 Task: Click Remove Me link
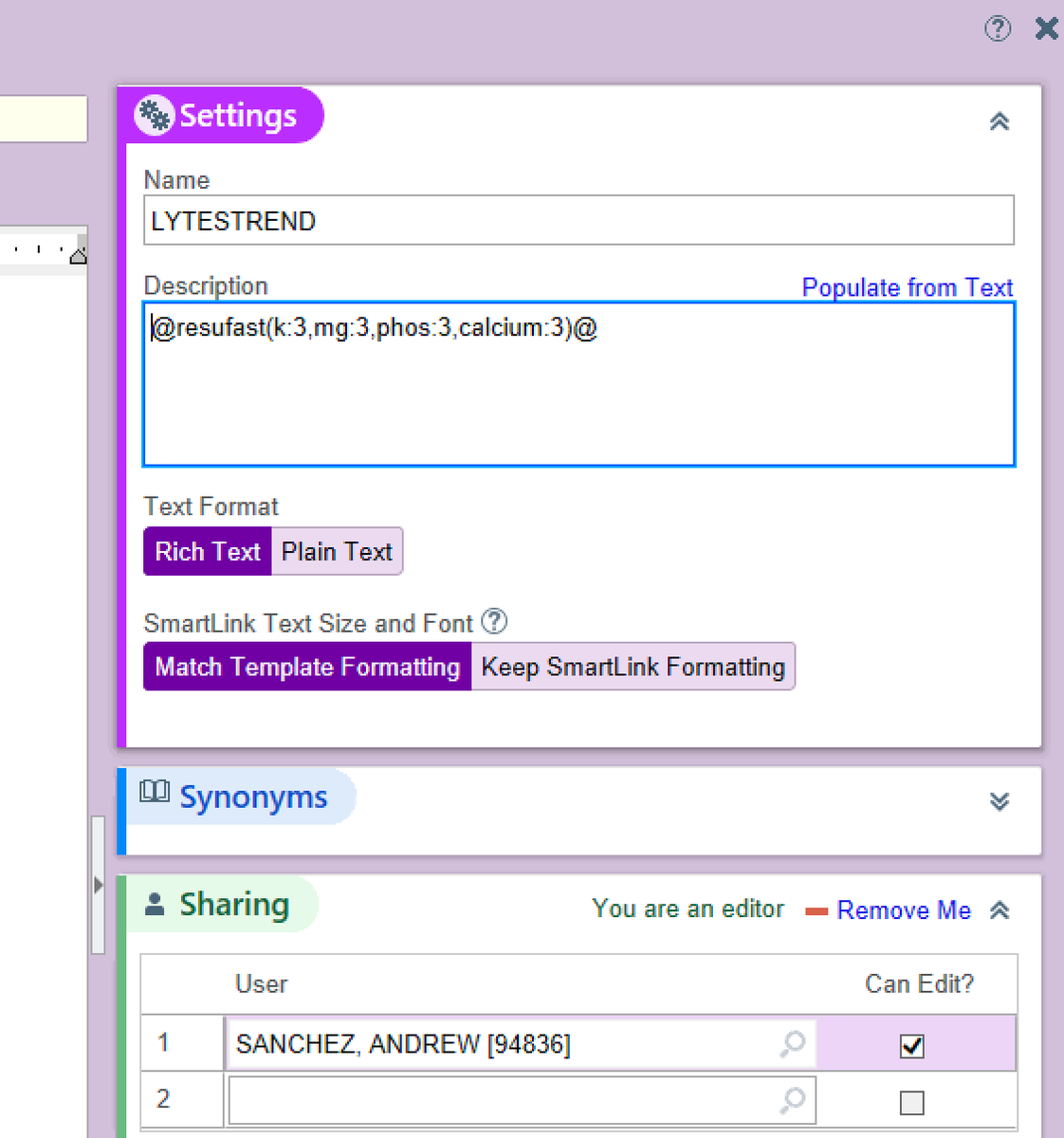pyautogui.click(x=904, y=910)
